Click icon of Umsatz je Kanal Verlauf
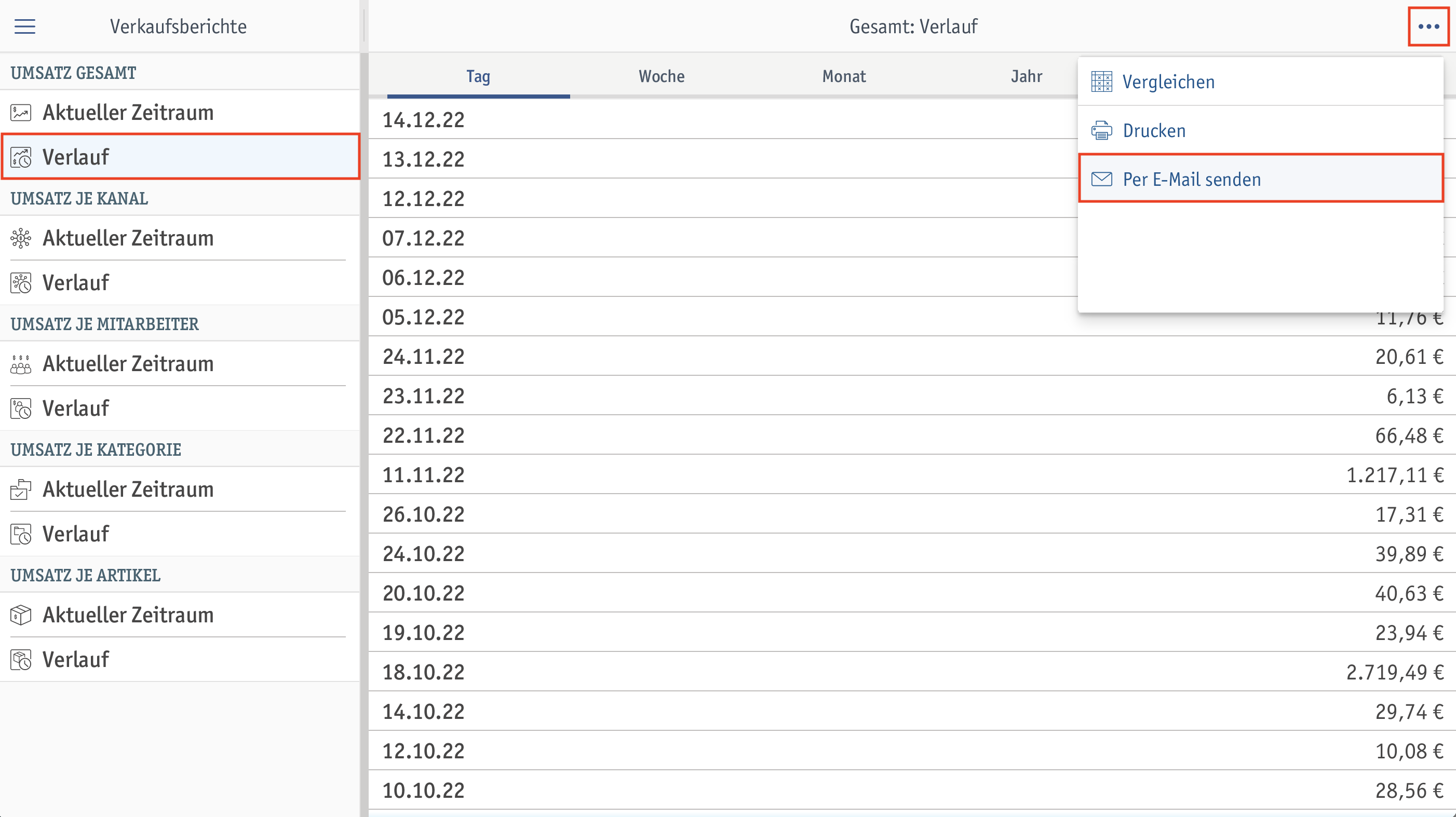The width and height of the screenshot is (1456, 817). pos(21,282)
